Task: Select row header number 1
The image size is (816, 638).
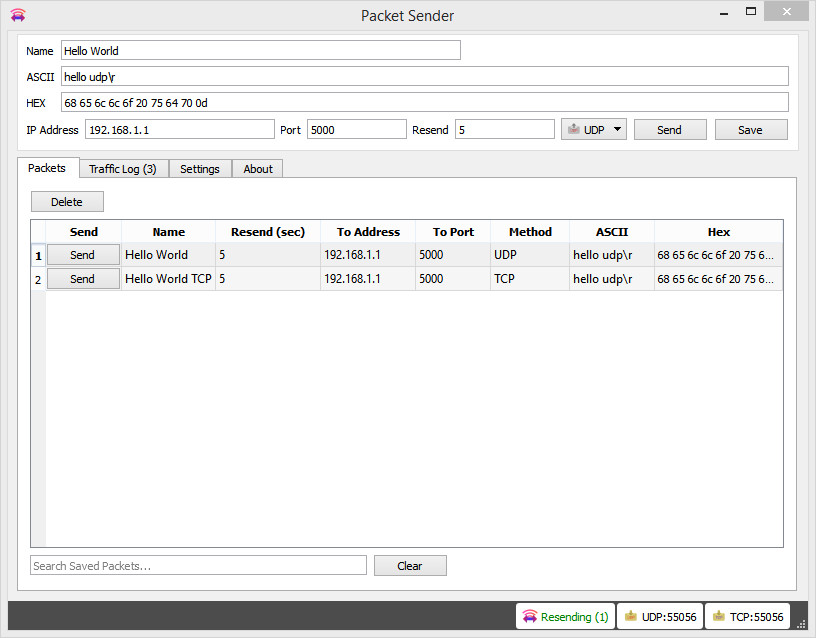Action: pos(39,256)
